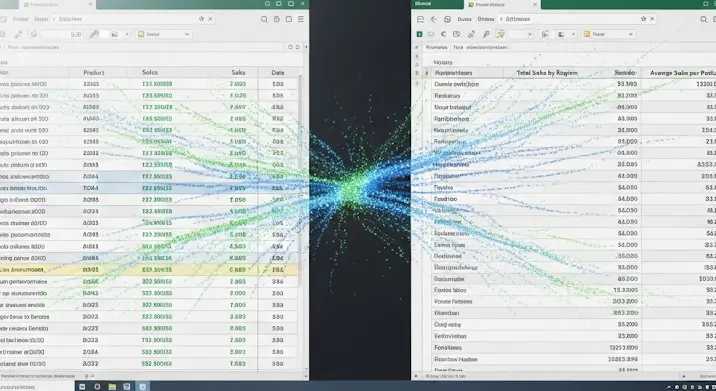Open the yellow-icon dropdown in left window toolbar
716x391 pixels.
(164, 34)
